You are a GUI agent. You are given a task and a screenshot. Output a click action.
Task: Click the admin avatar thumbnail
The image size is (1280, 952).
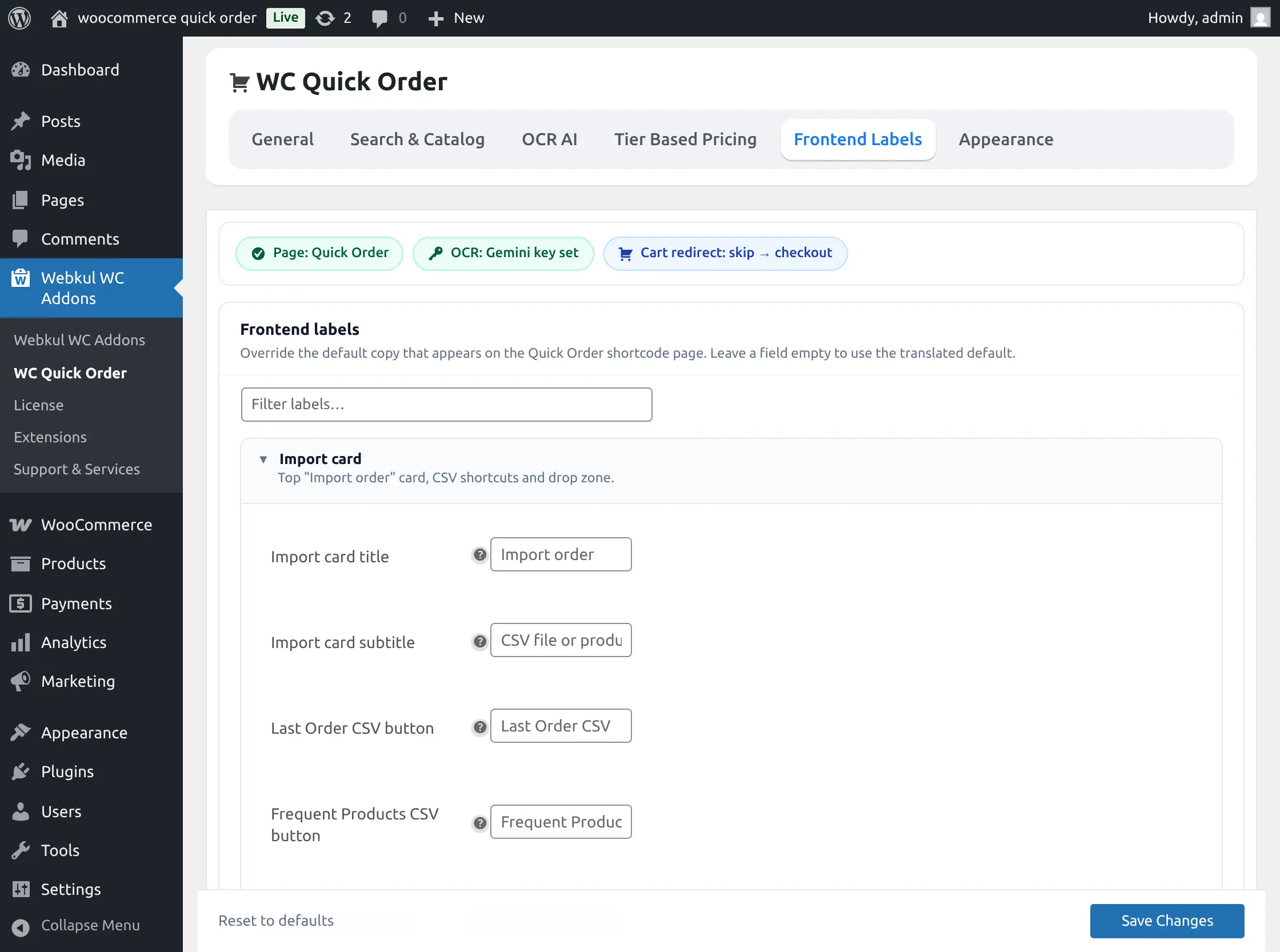tap(1261, 18)
